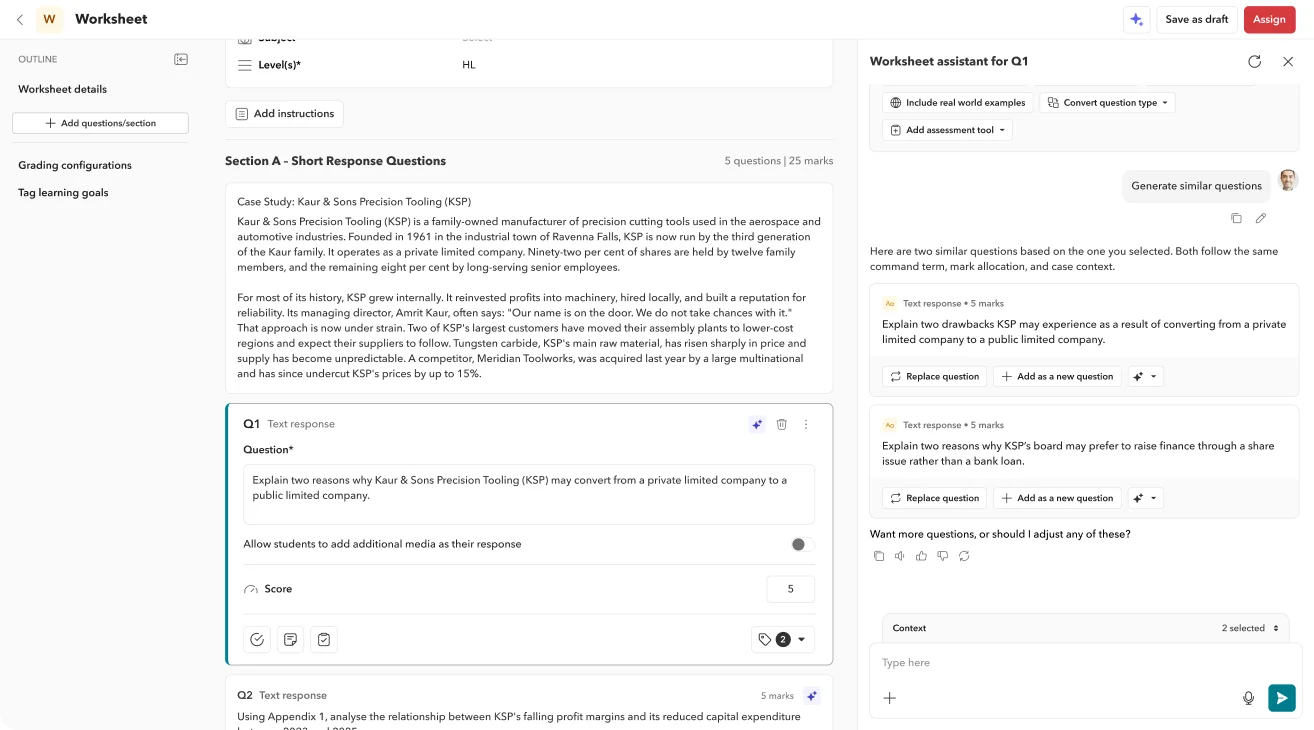
Task: Refresh the worksheet assistant conversation
Action: click(1254, 61)
